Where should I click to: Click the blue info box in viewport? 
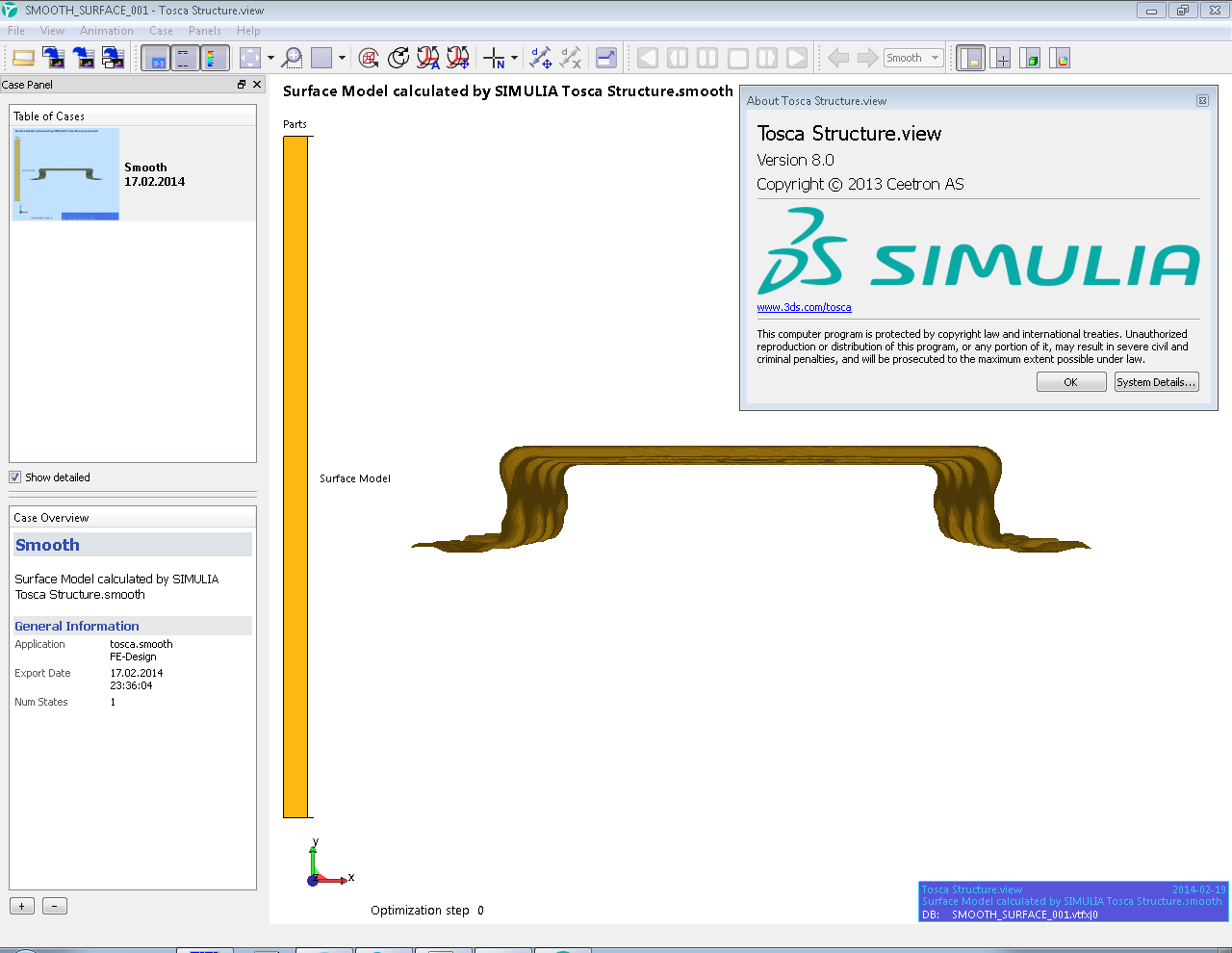pyautogui.click(x=1073, y=902)
